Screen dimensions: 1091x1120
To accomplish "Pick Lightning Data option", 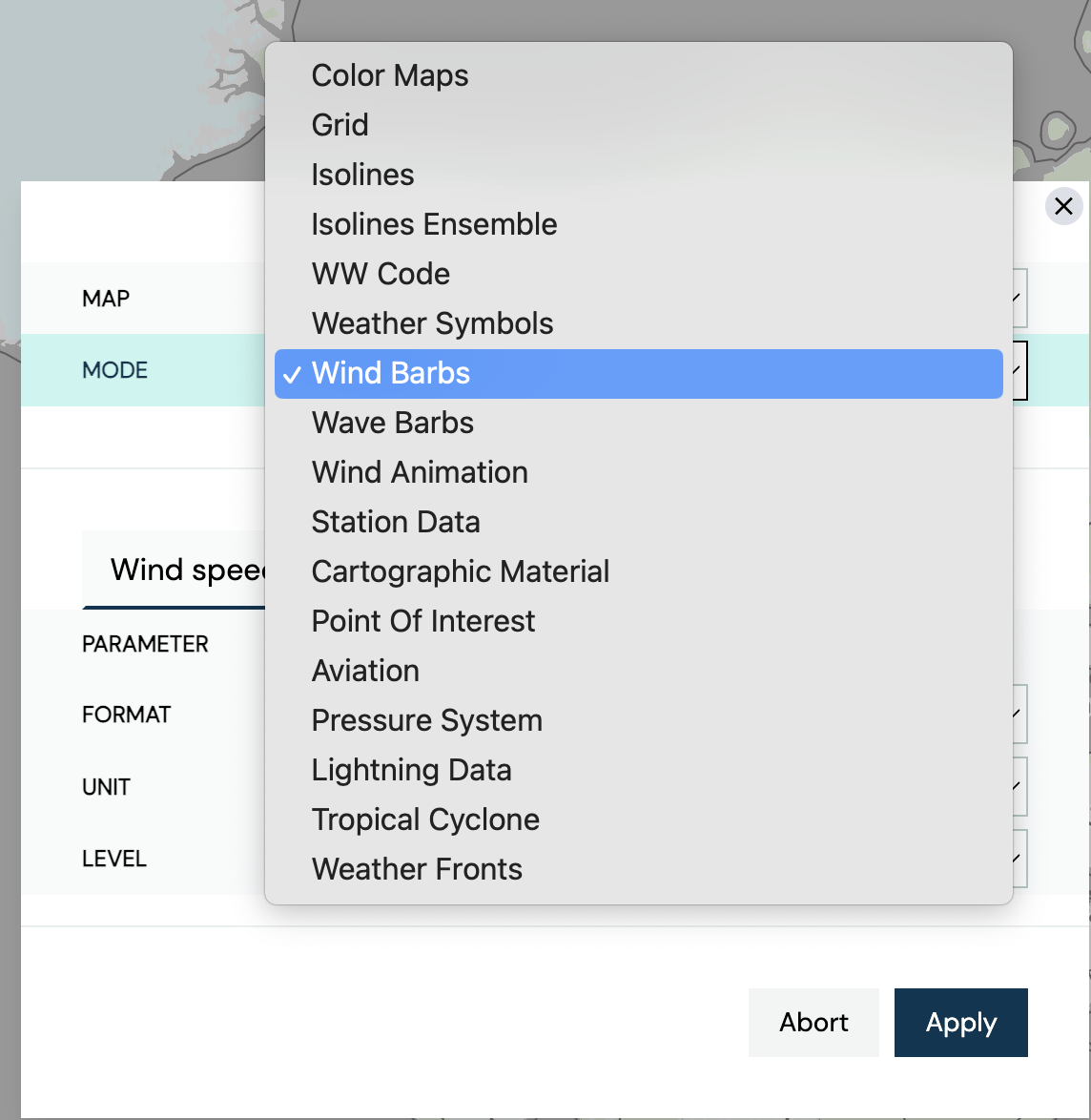I will pos(412,770).
